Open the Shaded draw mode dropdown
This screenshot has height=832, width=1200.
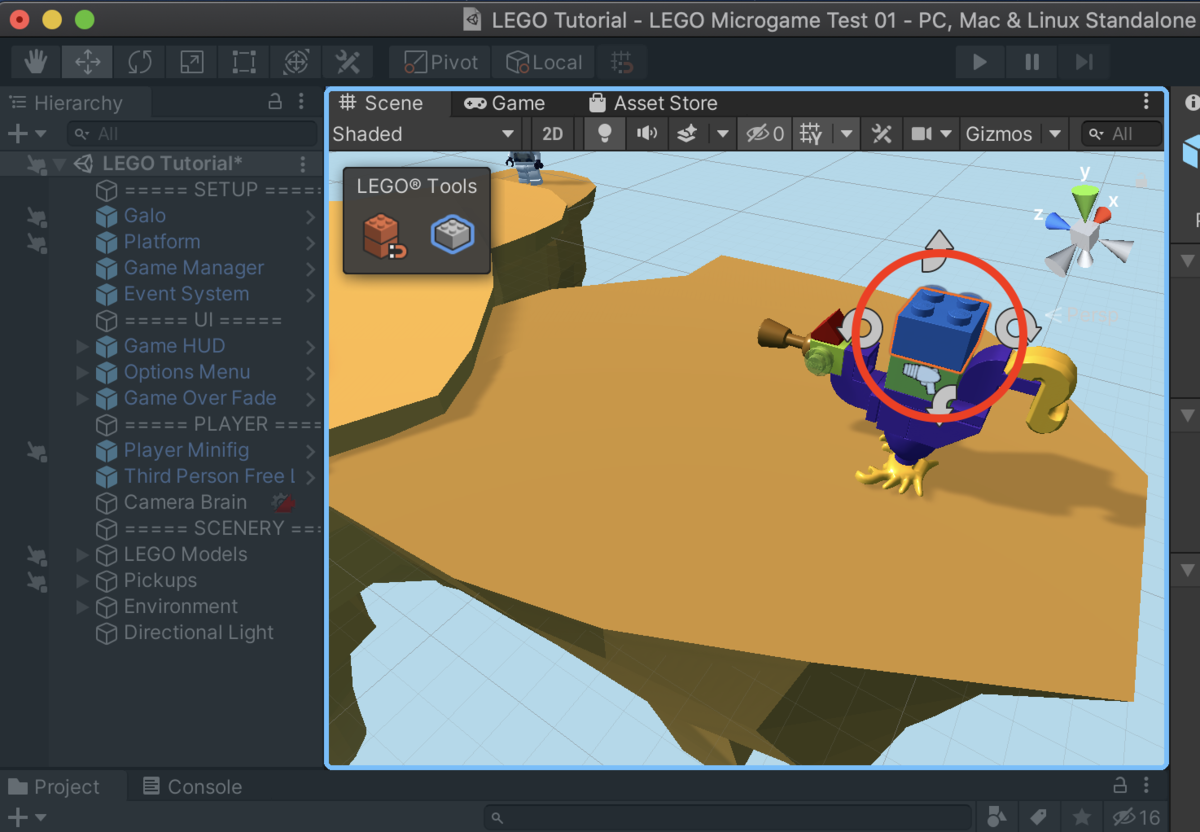pos(424,134)
